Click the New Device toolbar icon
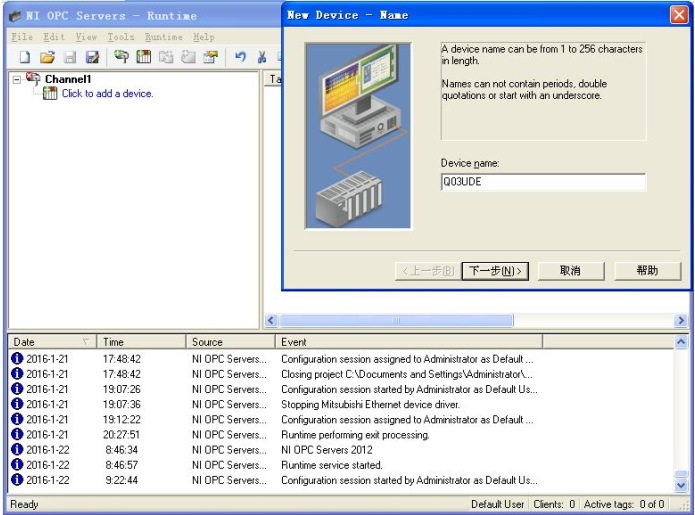The image size is (695, 515). coord(143,57)
